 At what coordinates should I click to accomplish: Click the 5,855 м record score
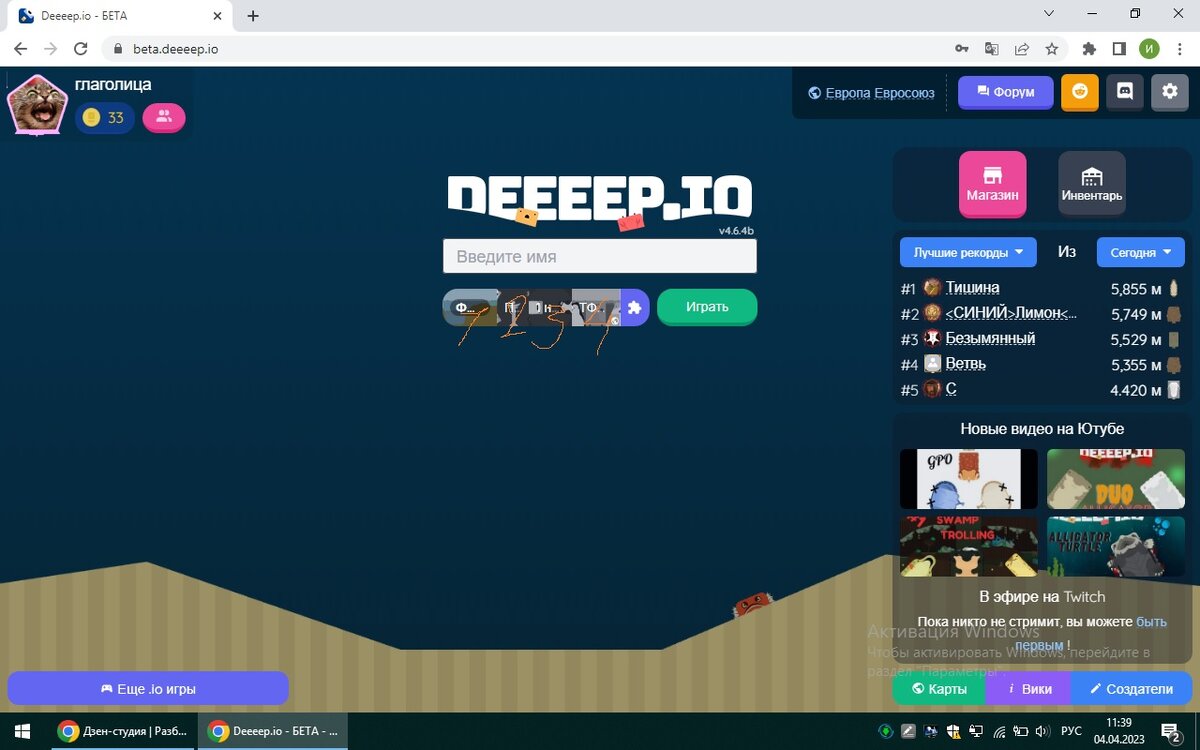coord(1135,288)
